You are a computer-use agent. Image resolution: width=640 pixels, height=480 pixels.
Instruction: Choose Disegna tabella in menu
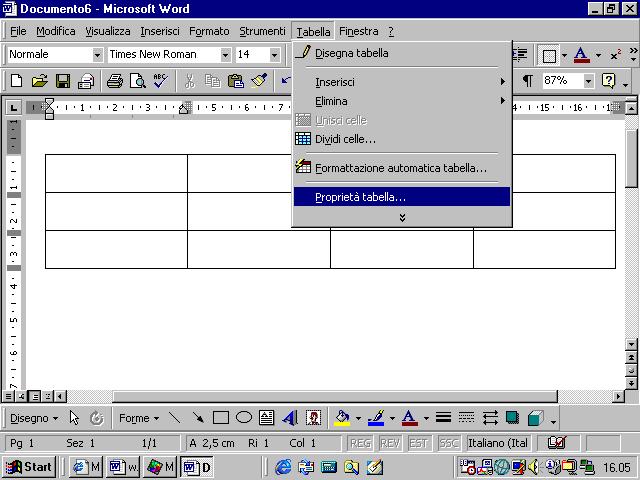(402, 53)
